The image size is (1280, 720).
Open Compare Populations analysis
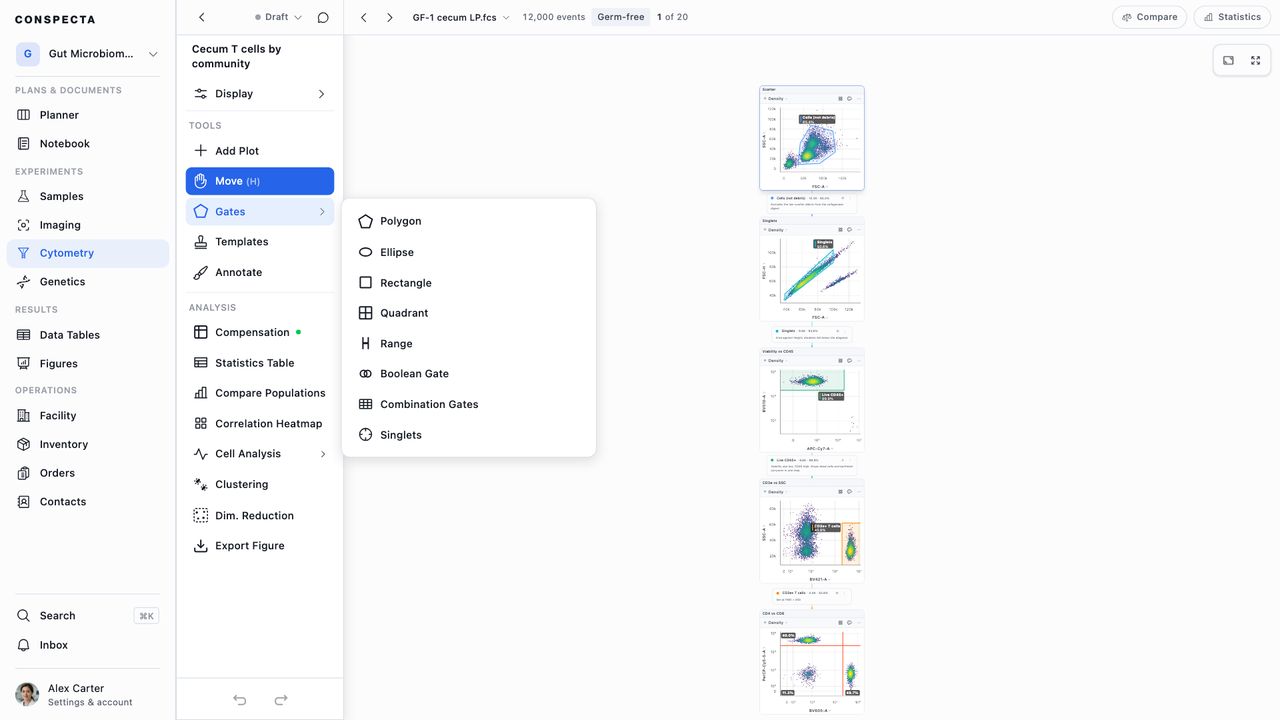[260, 393]
